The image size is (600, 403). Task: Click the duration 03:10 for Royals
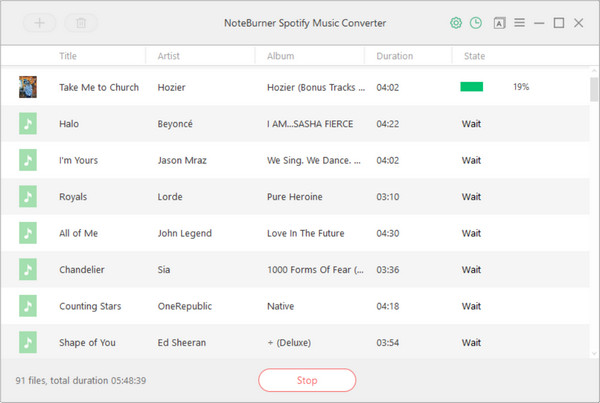pyautogui.click(x=388, y=197)
